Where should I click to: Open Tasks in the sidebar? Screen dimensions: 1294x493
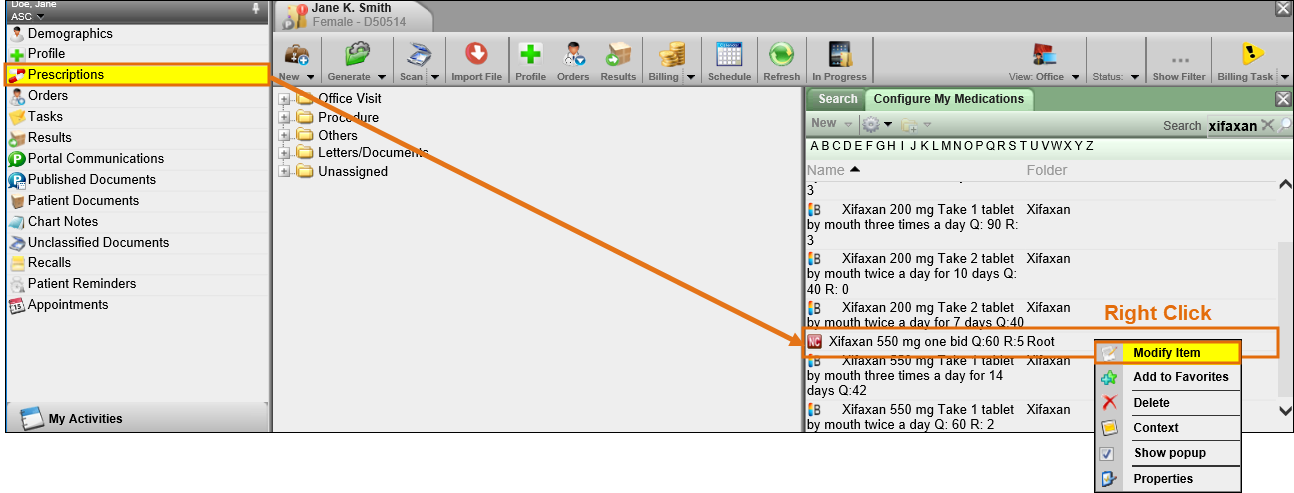(138, 116)
